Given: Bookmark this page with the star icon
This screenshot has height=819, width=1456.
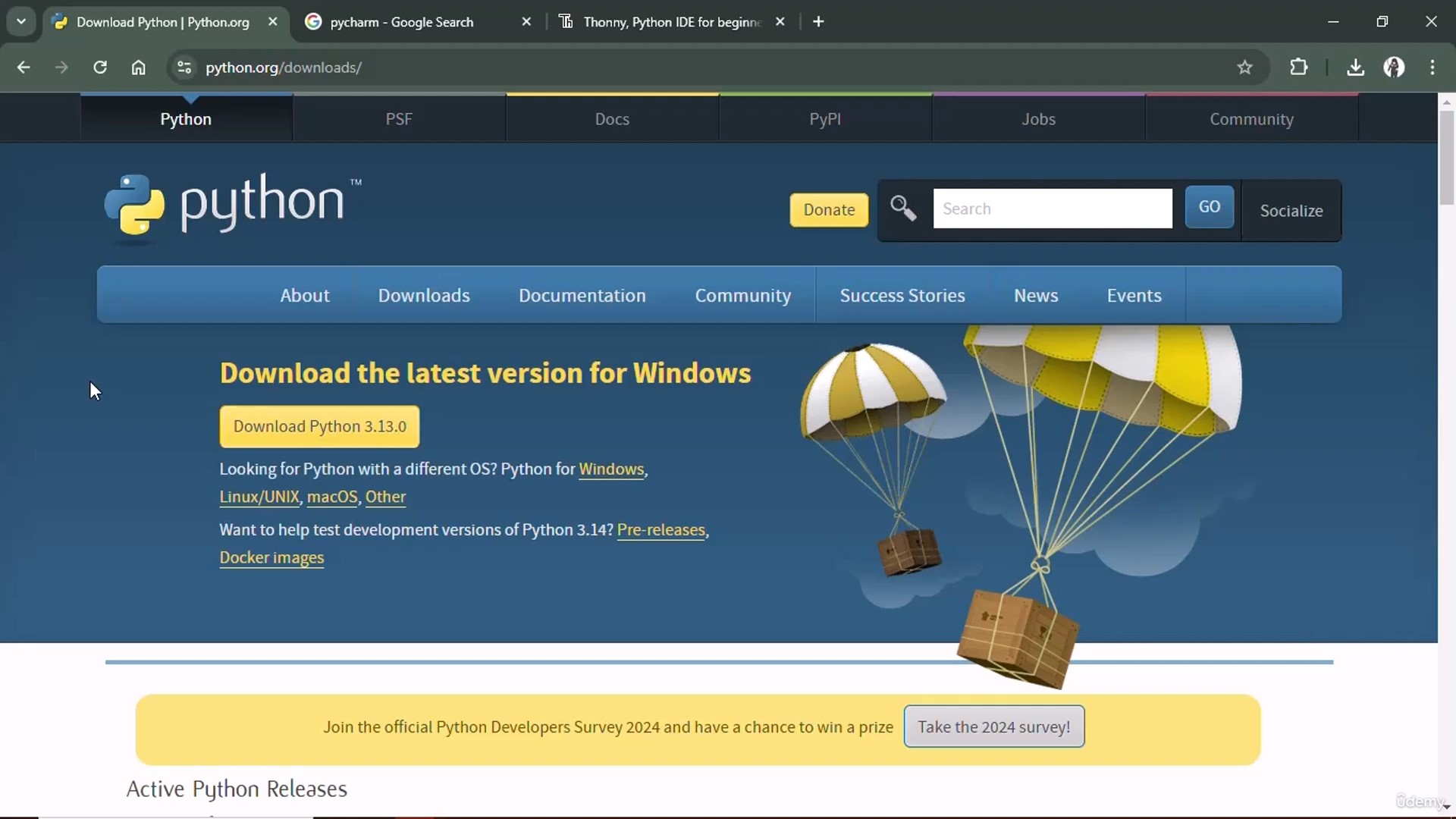Looking at the screenshot, I should [1244, 67].
